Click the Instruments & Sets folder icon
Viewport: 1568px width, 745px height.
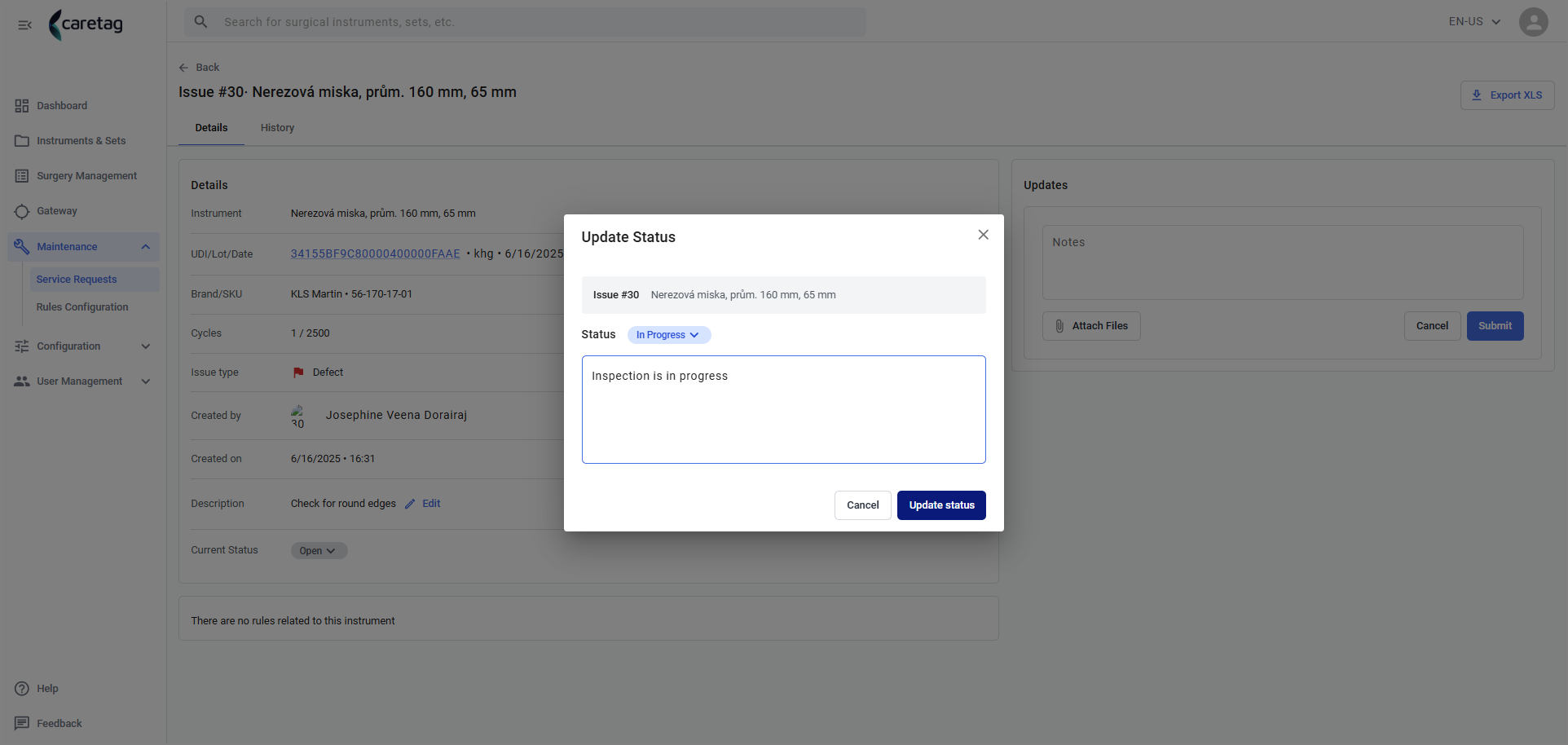(x=22, y=141)
